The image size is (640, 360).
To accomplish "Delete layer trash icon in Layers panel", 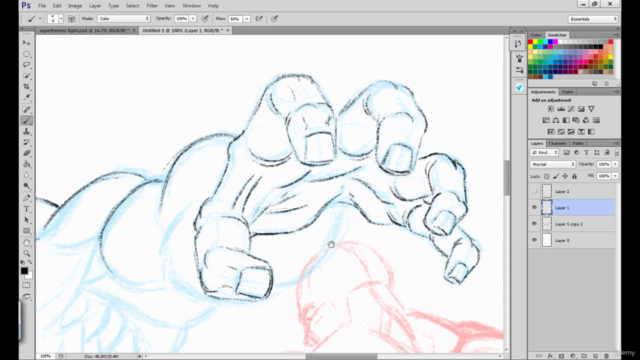I will pos(607,356).
